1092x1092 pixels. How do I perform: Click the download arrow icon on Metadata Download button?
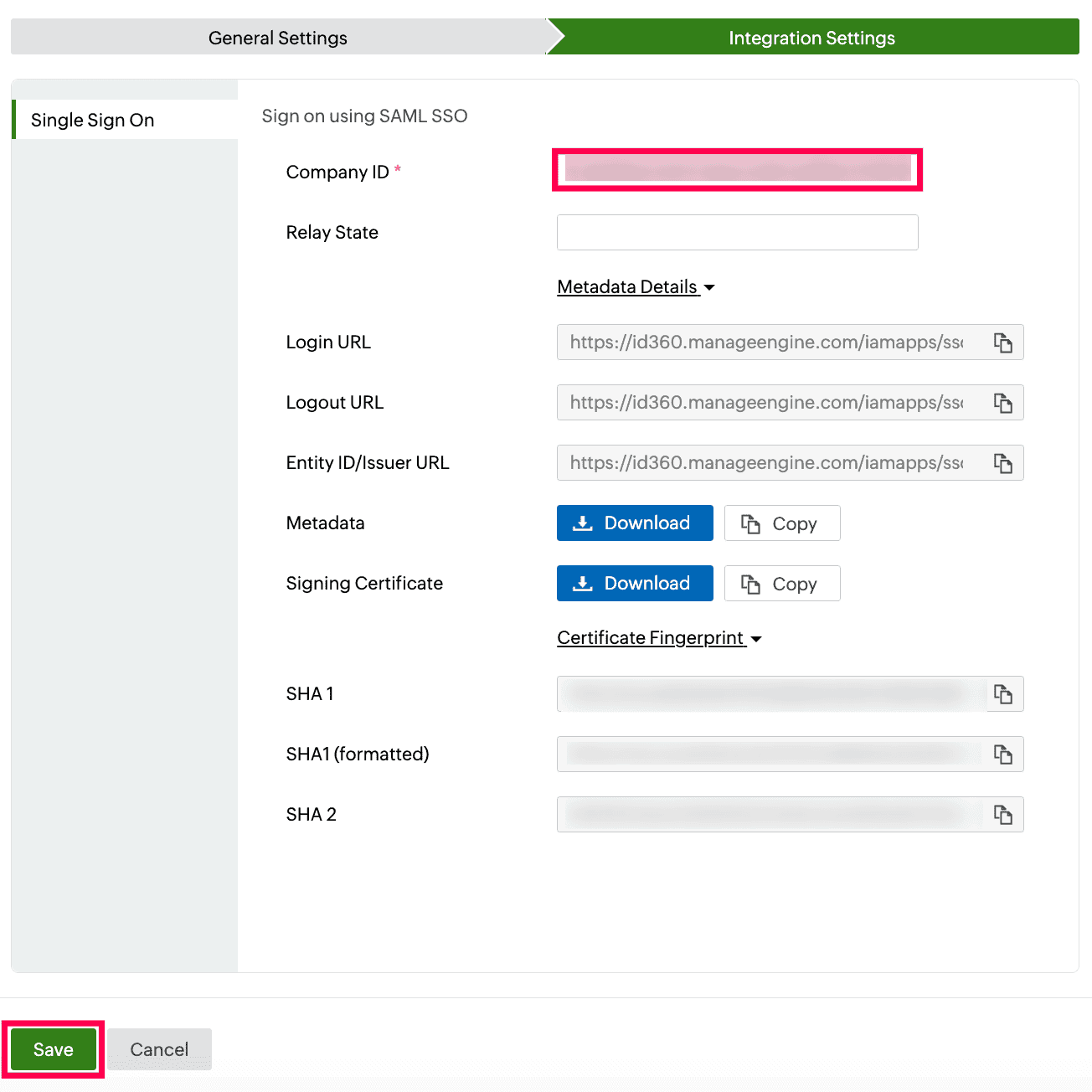583,523
